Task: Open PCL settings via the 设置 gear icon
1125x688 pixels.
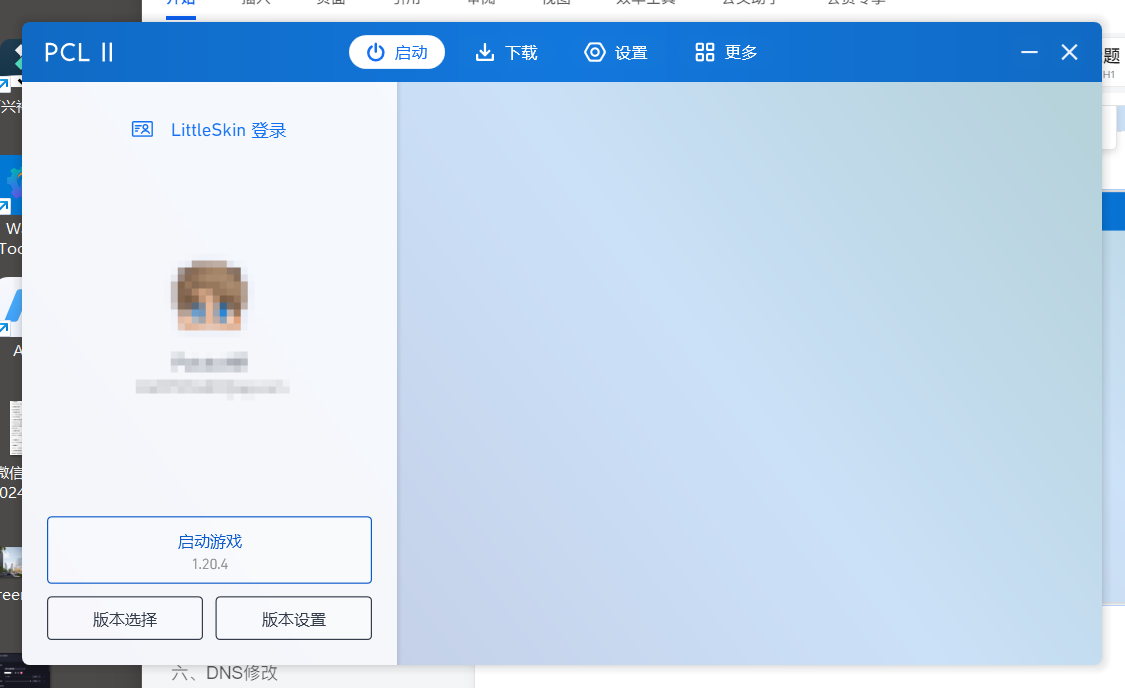Action: coord(616,52)
